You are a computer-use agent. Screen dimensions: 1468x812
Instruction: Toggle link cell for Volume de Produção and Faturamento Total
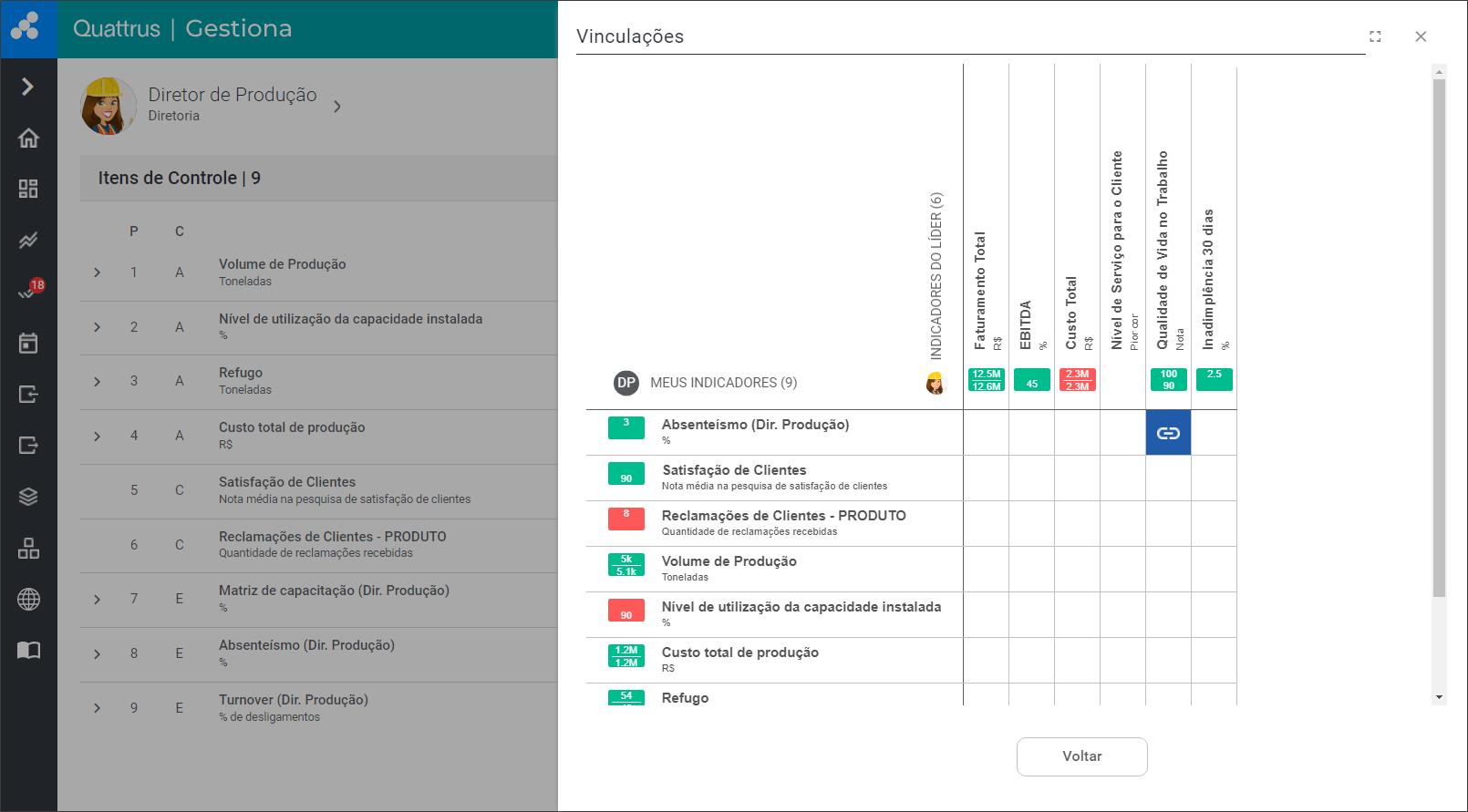pos(986,570)
